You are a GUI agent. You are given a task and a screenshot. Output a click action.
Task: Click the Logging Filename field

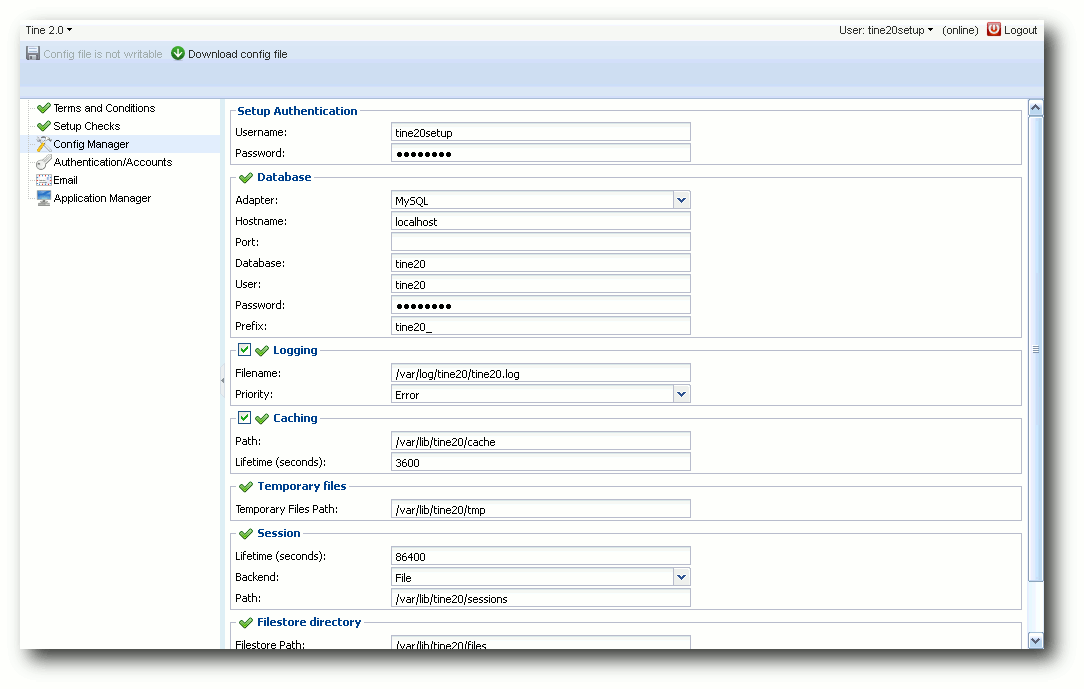[x=541, y=373]
